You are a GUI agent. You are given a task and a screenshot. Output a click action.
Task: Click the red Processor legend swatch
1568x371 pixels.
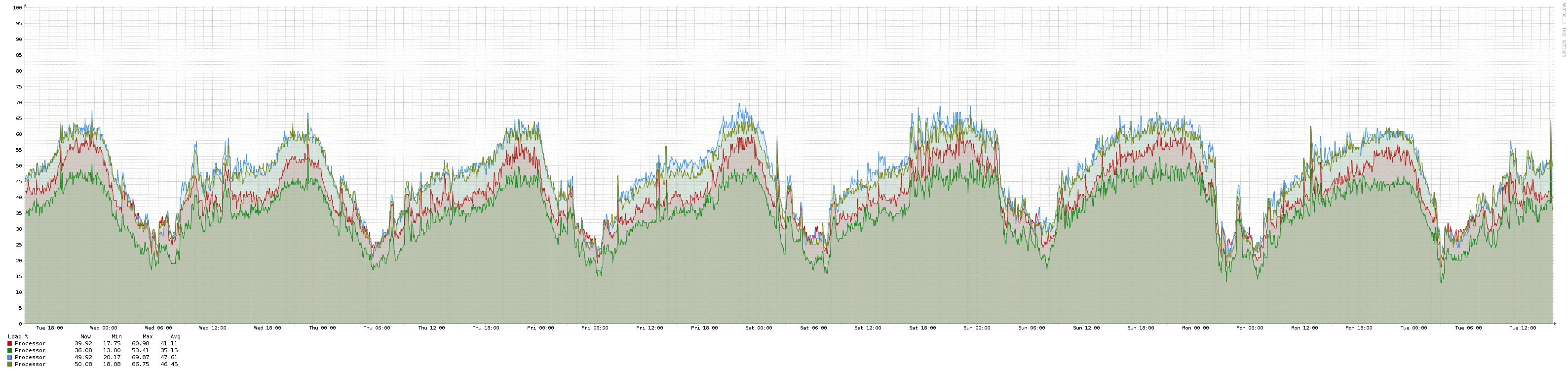[x=10, y=344]
